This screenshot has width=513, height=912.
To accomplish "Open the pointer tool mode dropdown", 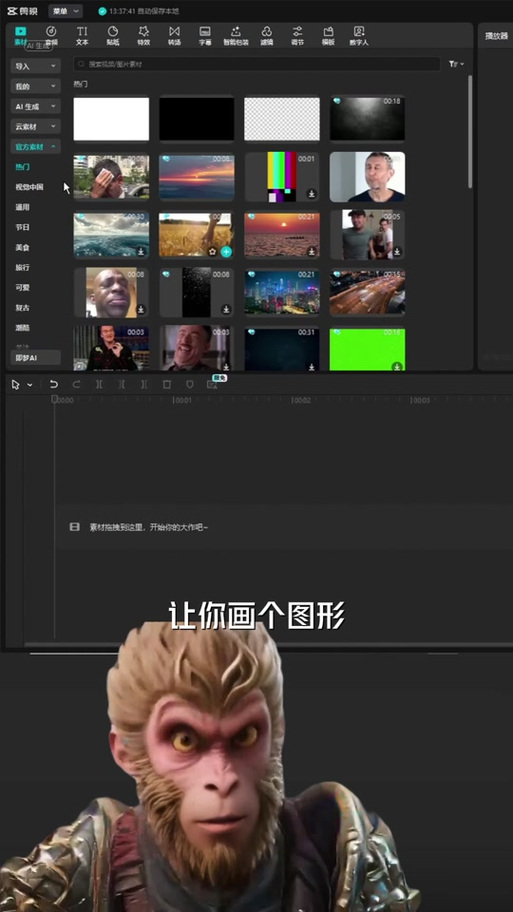I will 30,384.
